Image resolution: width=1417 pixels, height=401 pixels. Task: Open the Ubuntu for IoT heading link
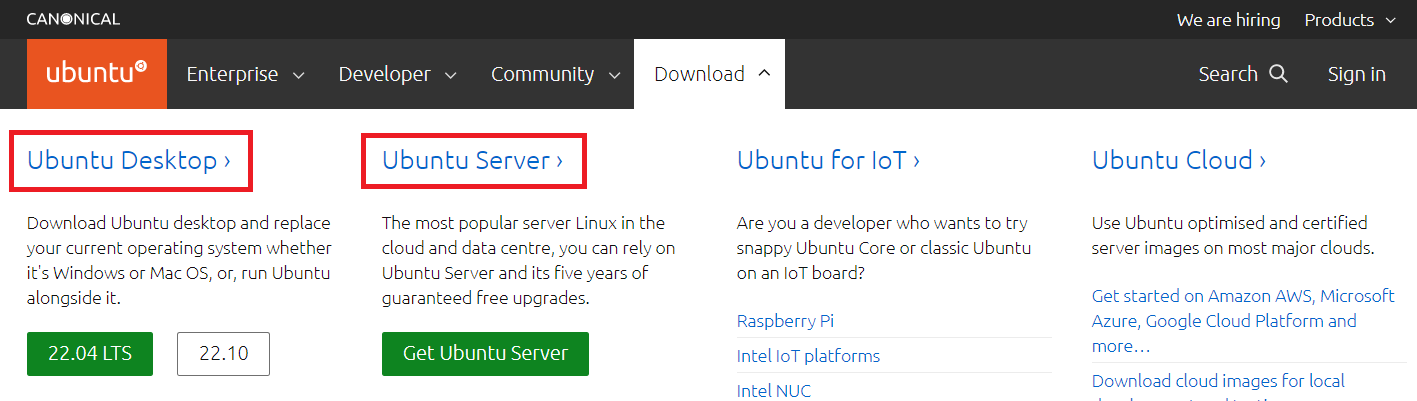(828, 160)
